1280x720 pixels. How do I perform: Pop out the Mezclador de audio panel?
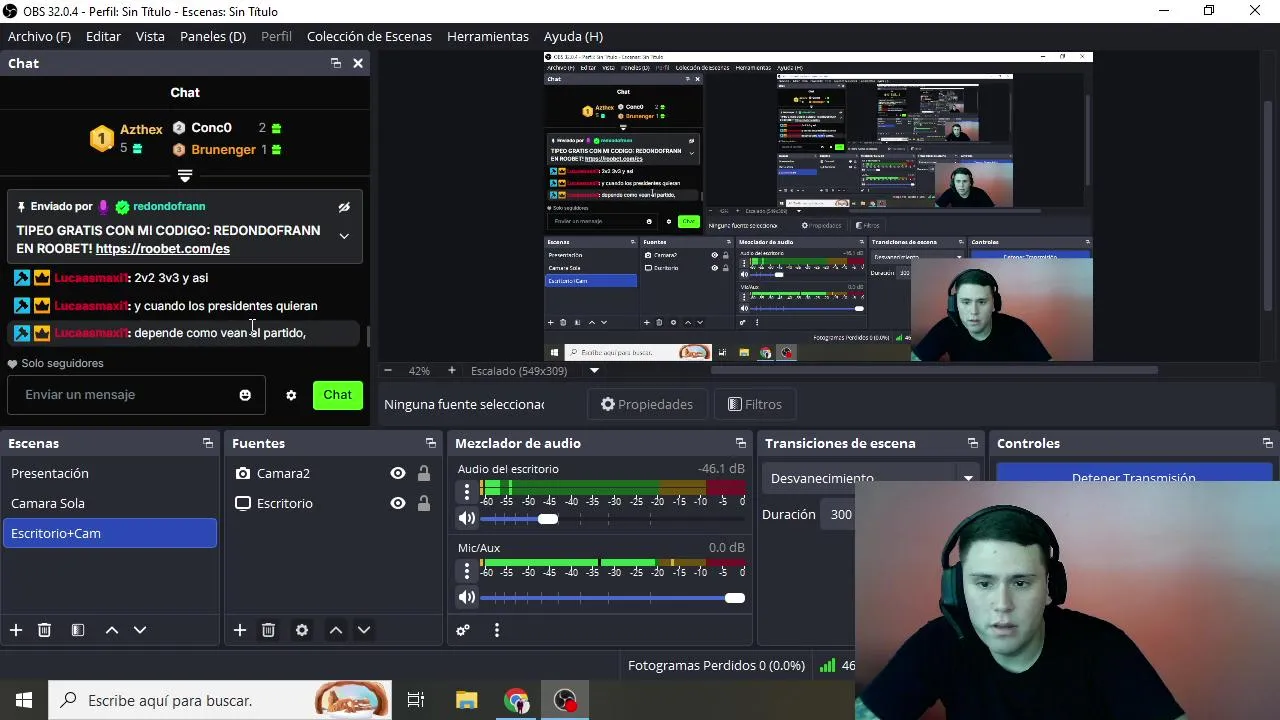[741, 443]
